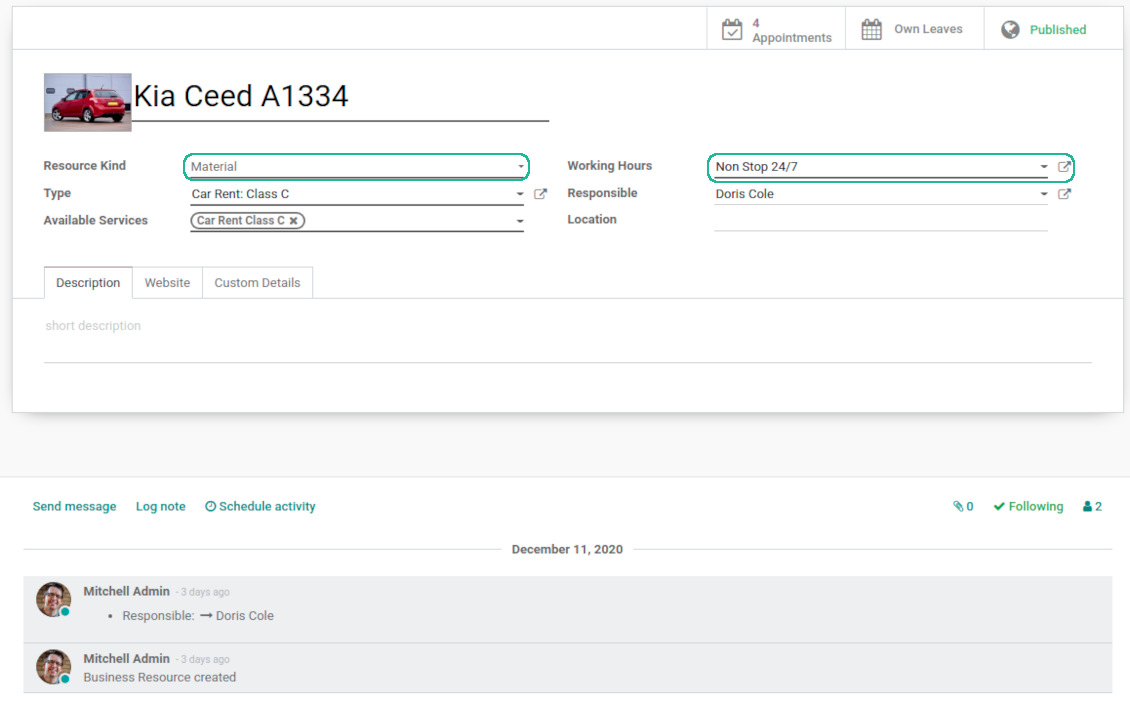Remove the Car Rent Class C tag
Screen dimensions: 1130x703
tap(293, 221)
